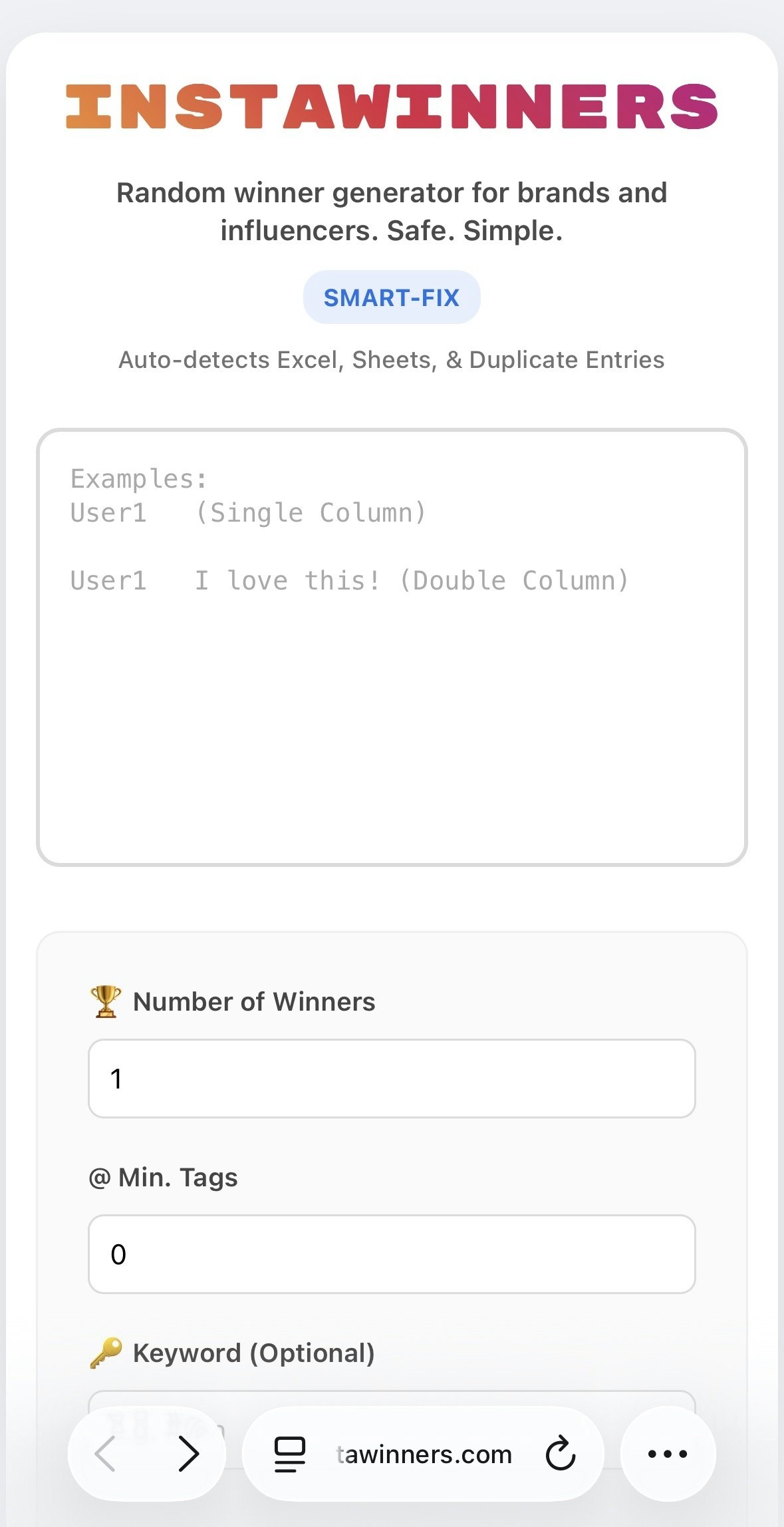Tap the reader view icon in address bar
The image size is (784, 1527).
pyautogui.click(x=289, y=1454)
